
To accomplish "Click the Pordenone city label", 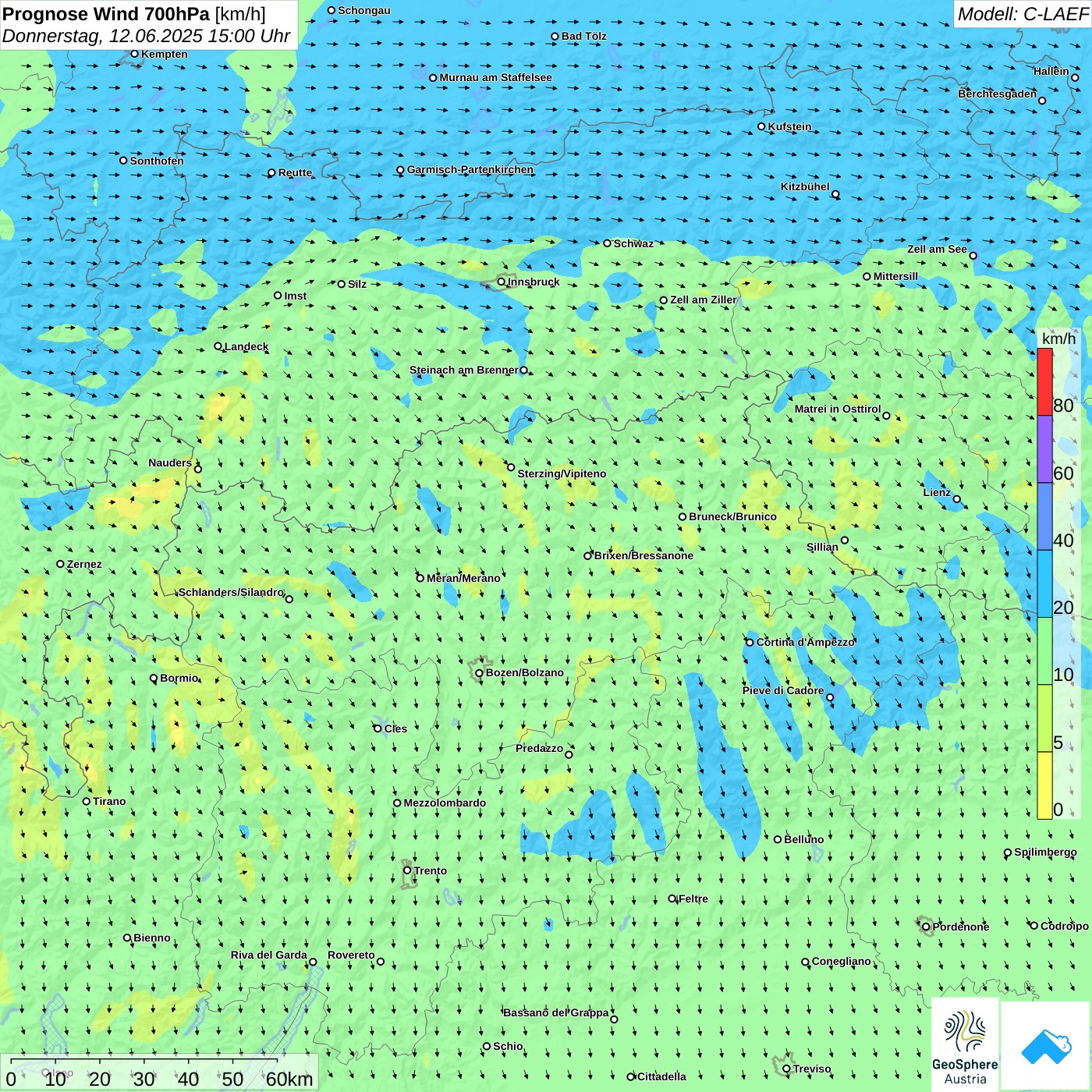I will pyautogui.click(x=961, y=927).
